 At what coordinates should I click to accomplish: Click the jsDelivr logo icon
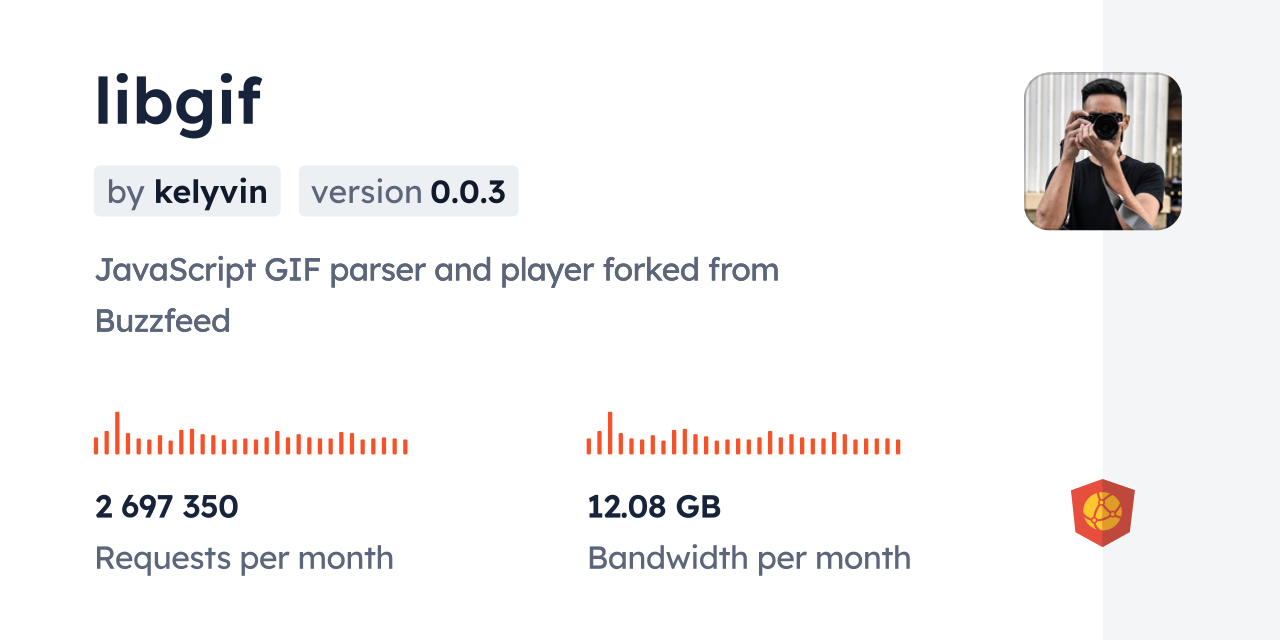[x=1102, y=513]
